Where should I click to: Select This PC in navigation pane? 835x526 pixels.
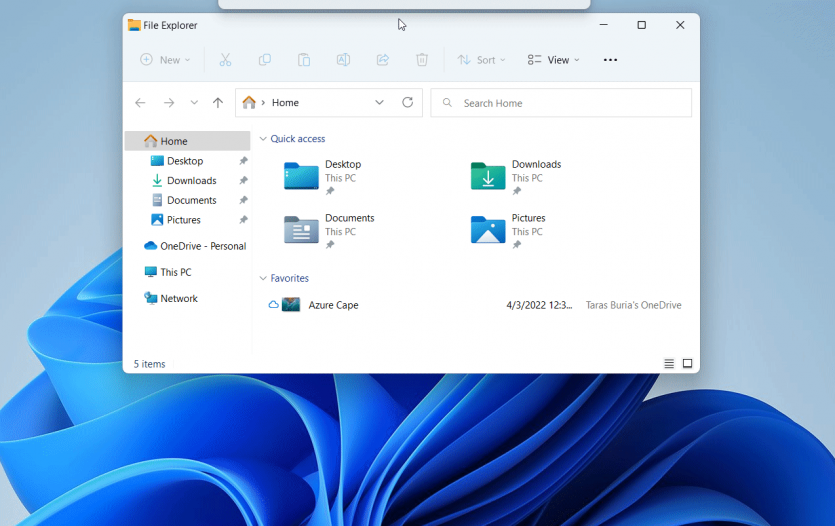[x=175, y=272]
